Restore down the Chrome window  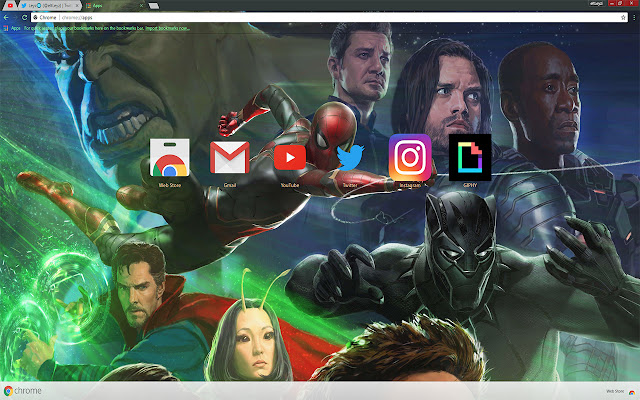pyautogui.click(x=620, y=3)
